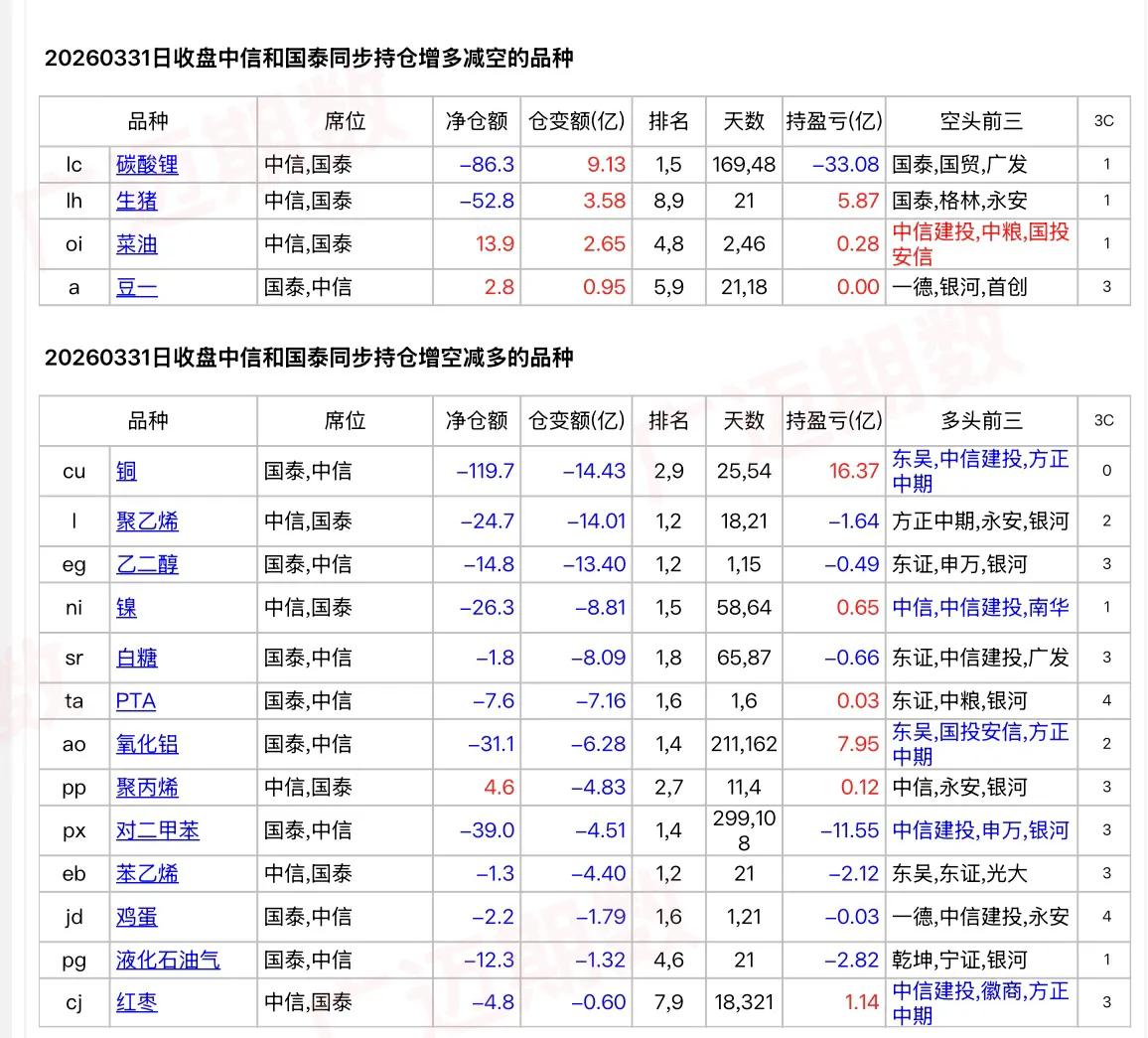This screenshot has height=1038, width=1148.
Task: Open the 白糖 commodity link
Action: 136,658
